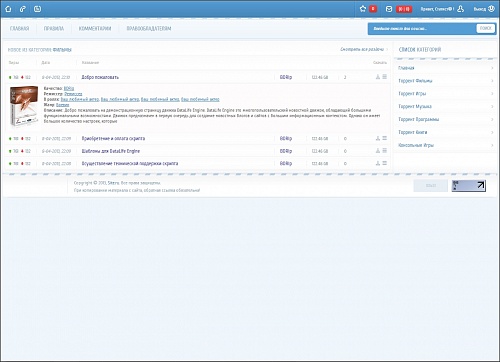Download torrent in Приобретение и оплата скрипта row

pyautogui.click(x=378, y=138)
